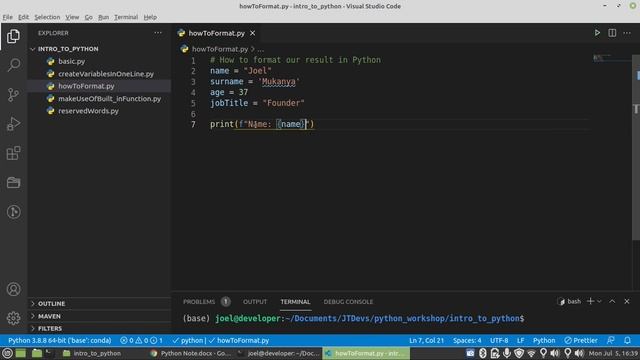Close the terminal panel
Viewport: 640px width, 360px height.
tap(627, 301)
